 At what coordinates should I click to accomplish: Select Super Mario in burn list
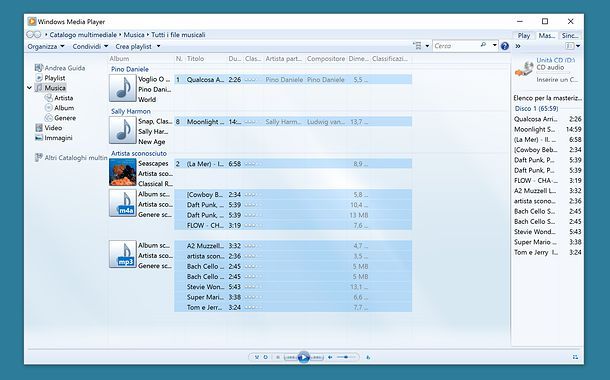pyautogui.click(x=547, y=242)
